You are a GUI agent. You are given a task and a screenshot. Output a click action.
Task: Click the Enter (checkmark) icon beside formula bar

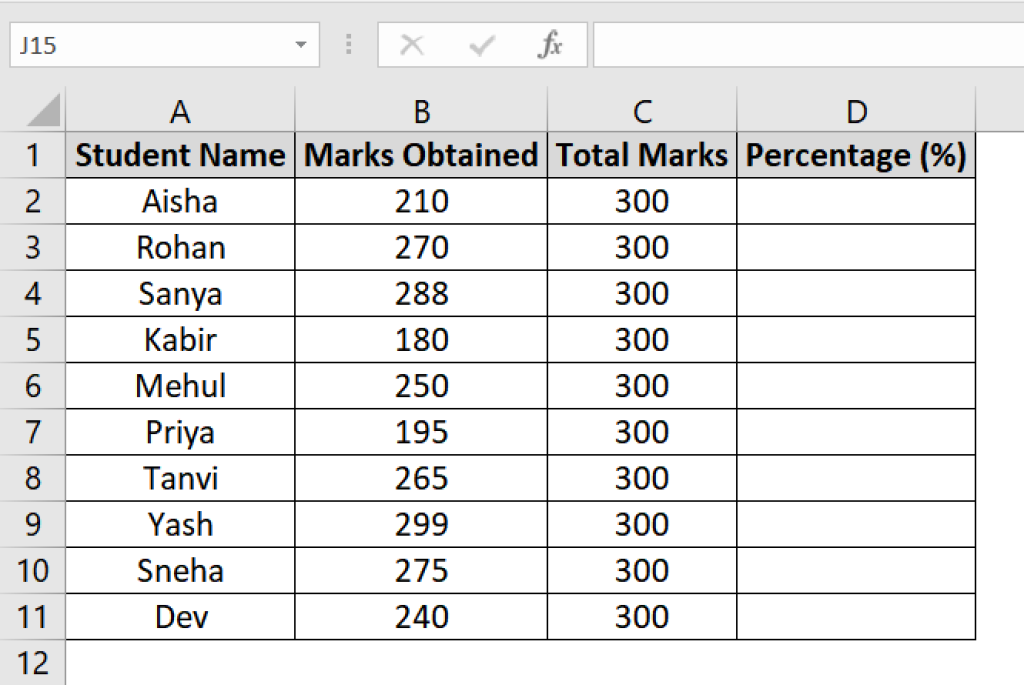pyautogui.click(x=481, y=44)
